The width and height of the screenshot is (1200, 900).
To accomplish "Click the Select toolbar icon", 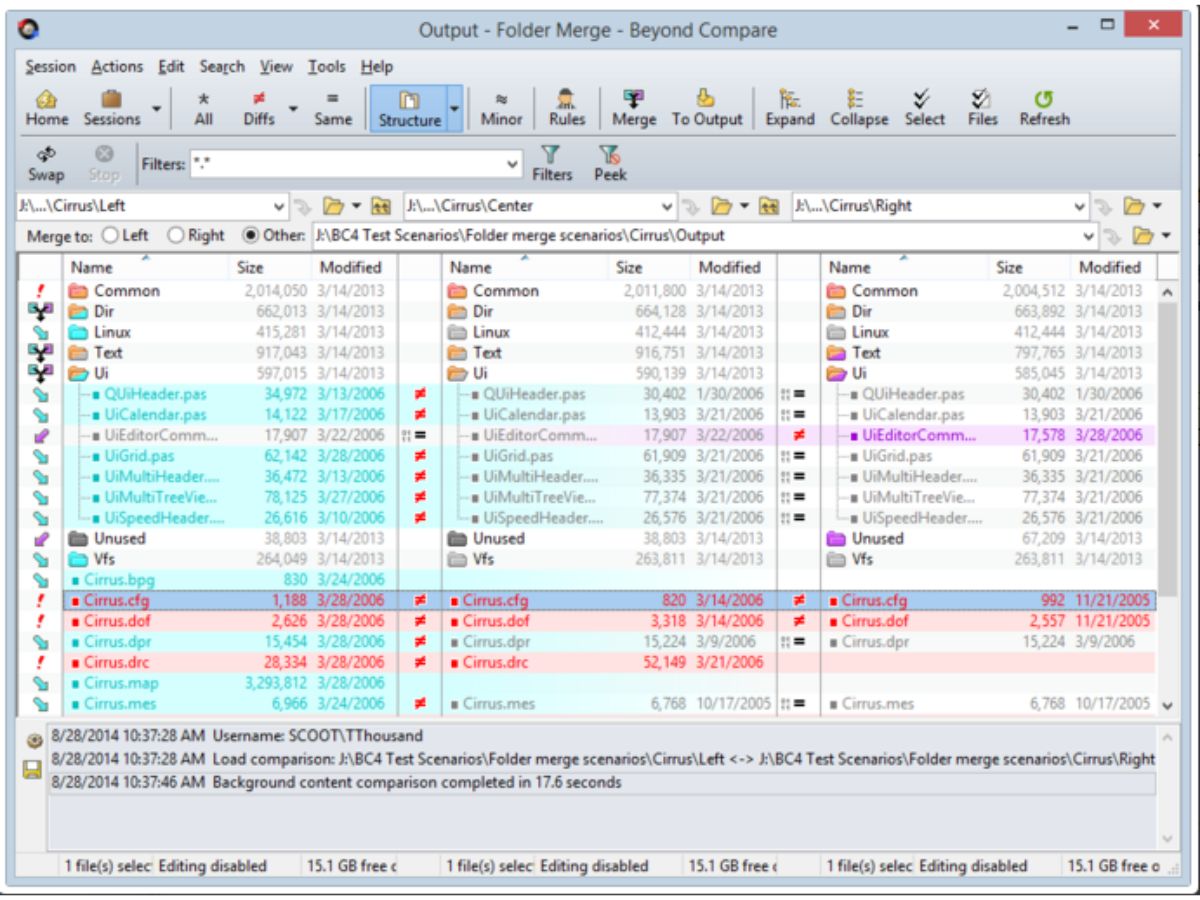I will click(925, 108).
